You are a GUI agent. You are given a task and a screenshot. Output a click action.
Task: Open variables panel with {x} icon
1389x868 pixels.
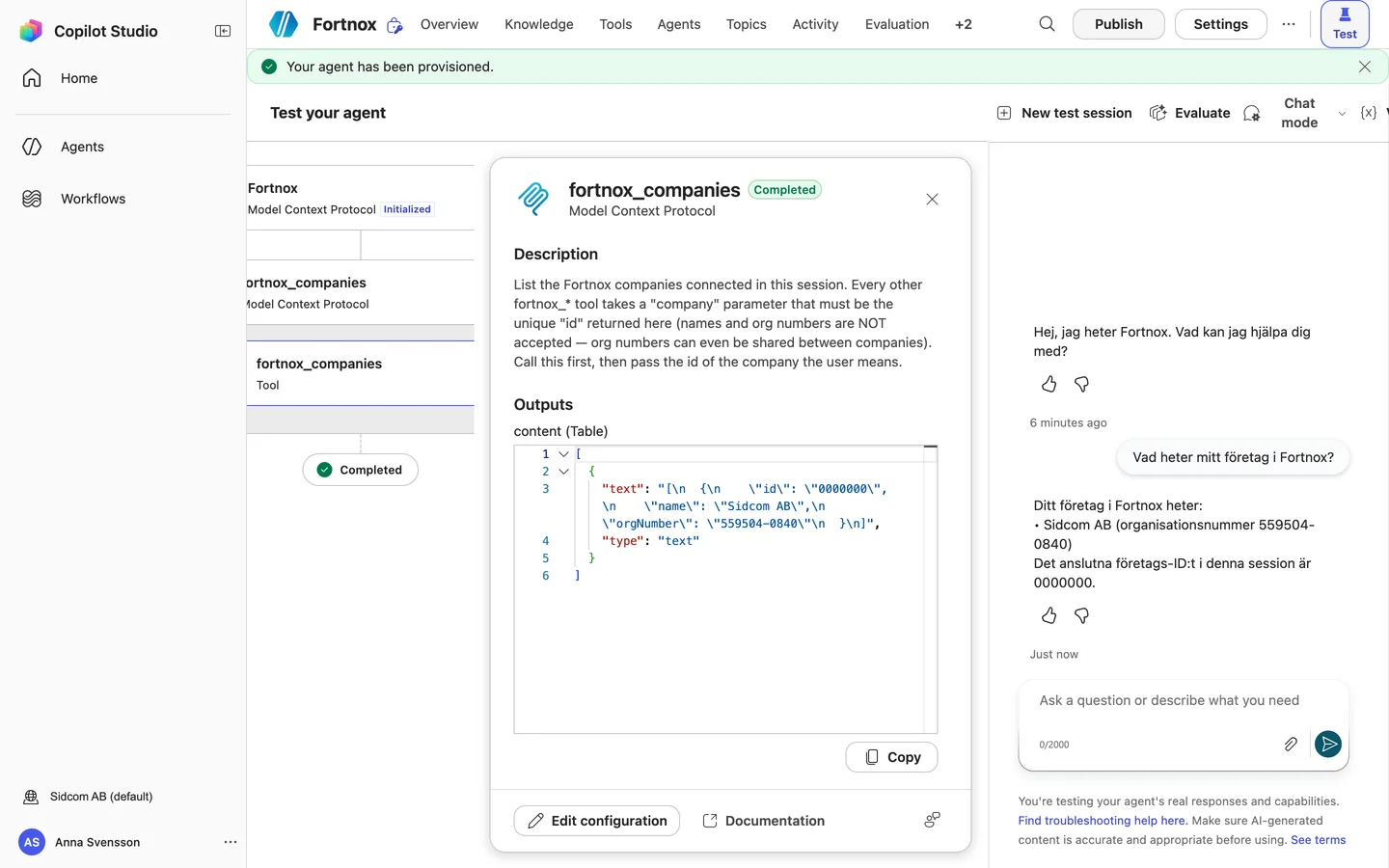pyautogui.click(x=1368, y=113)
